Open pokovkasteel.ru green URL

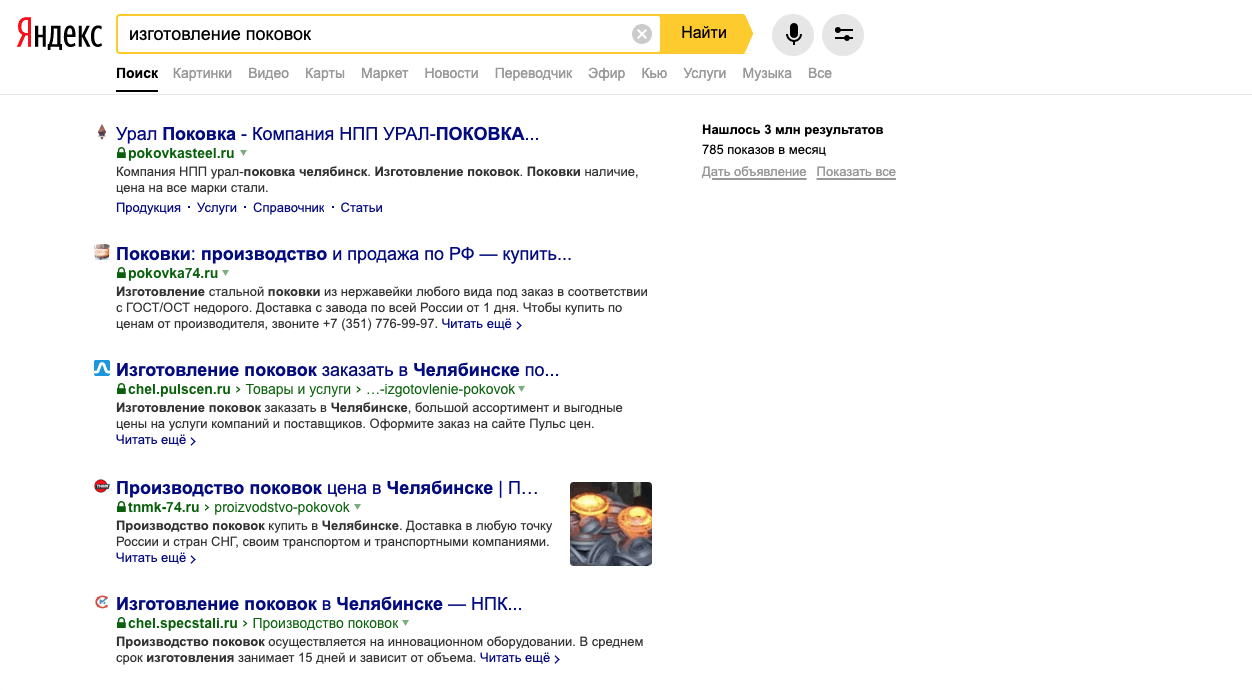181,153
